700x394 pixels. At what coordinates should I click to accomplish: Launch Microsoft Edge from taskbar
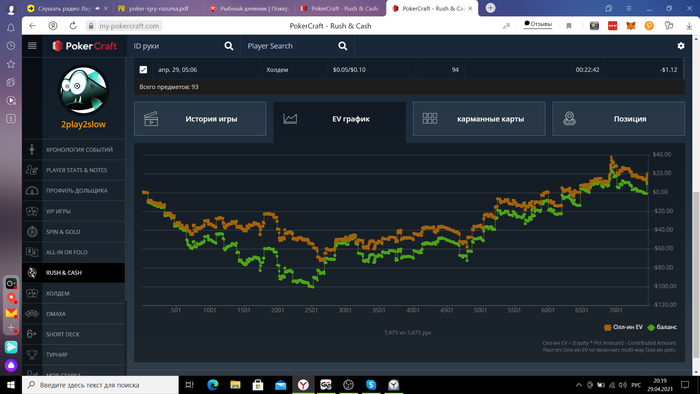(x=212, y=385)
